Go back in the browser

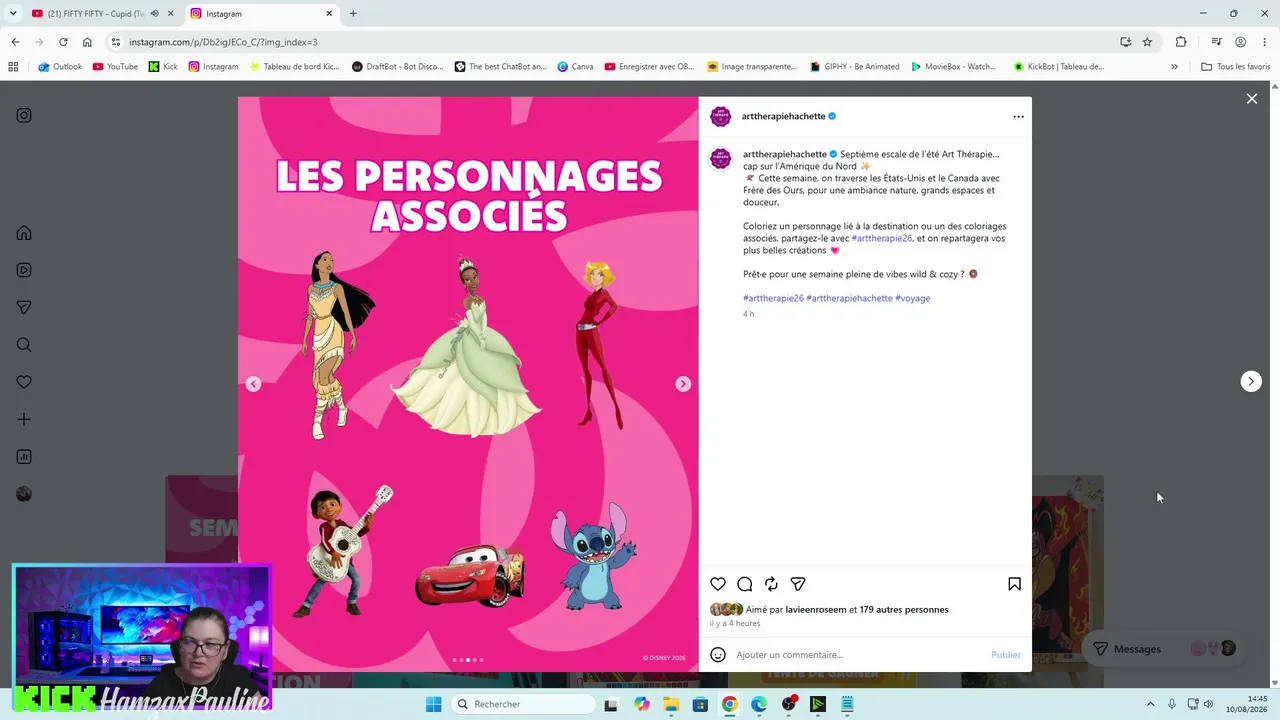(15, 42)
